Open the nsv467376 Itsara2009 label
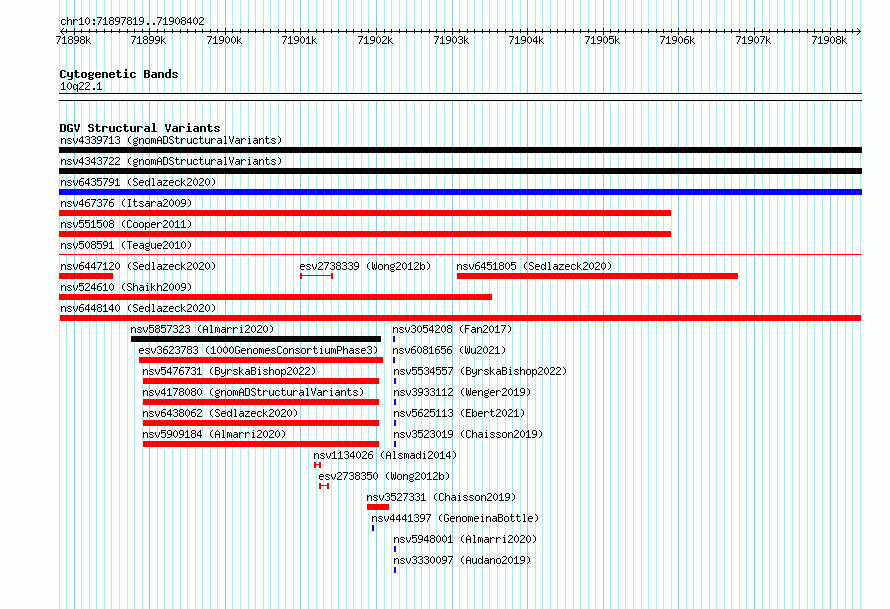 [126, 203]
